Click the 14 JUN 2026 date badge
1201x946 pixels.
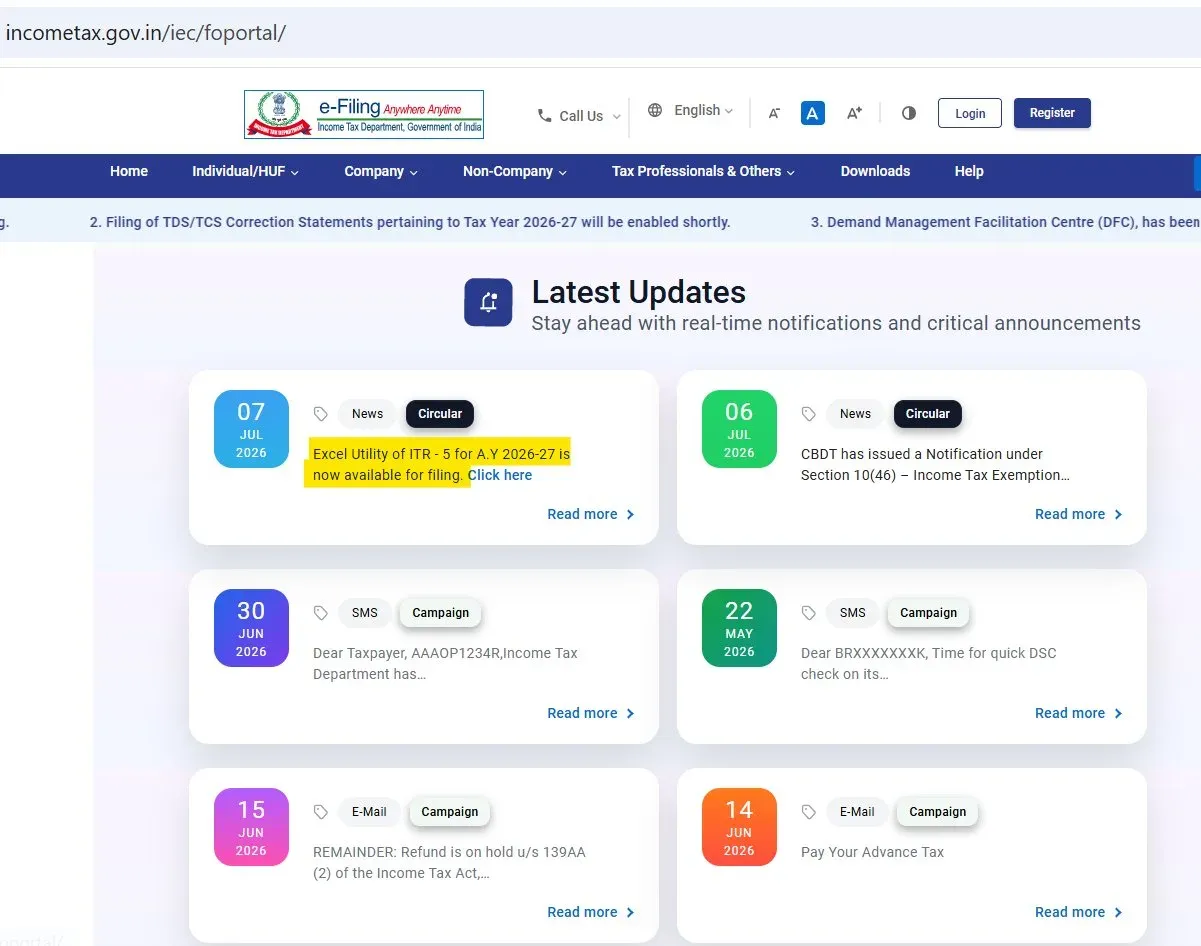click(x=739, y=827)
